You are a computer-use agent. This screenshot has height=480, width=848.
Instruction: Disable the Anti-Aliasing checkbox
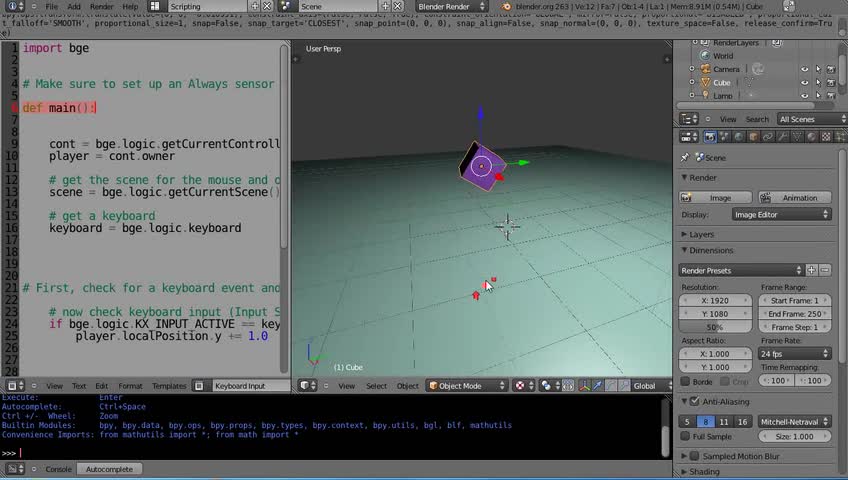click(694, 401)
